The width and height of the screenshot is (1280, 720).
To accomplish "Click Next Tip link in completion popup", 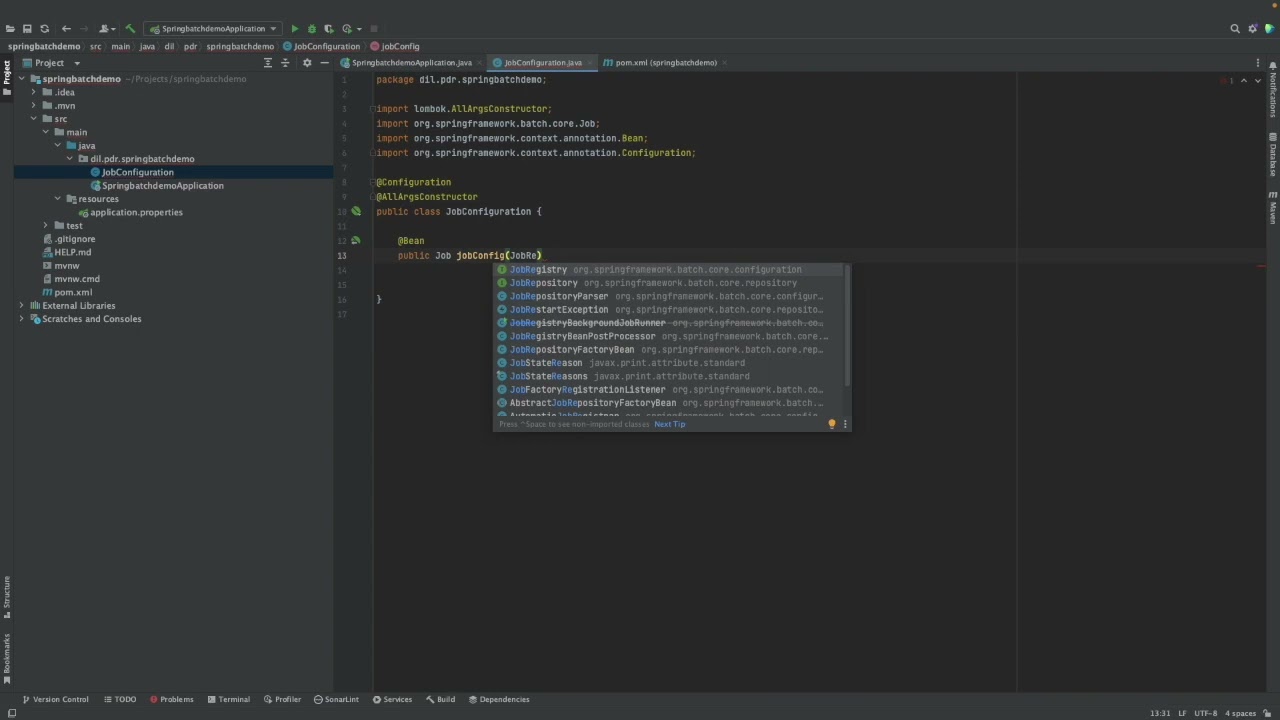I will (669, 424).
